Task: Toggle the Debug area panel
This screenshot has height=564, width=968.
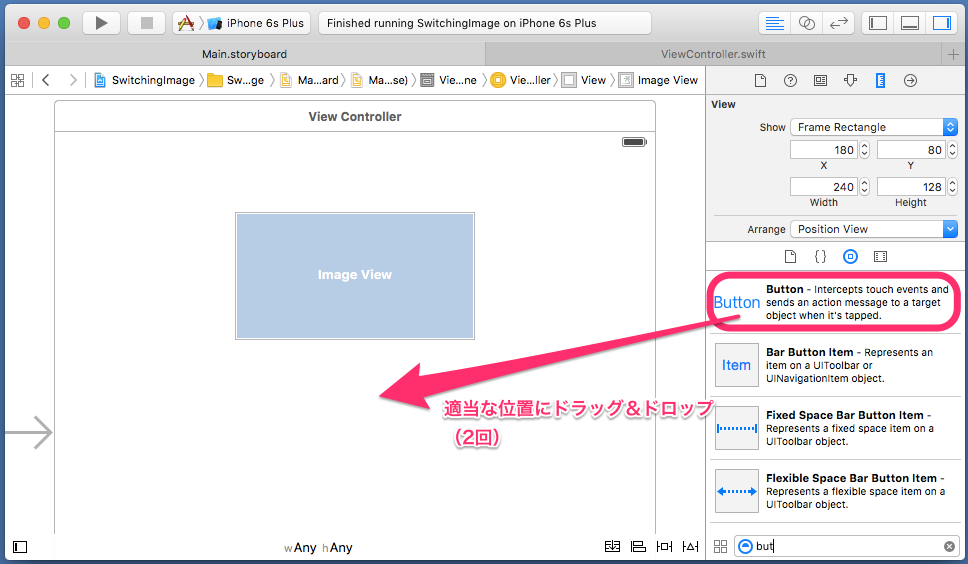Action: point(910,23)
